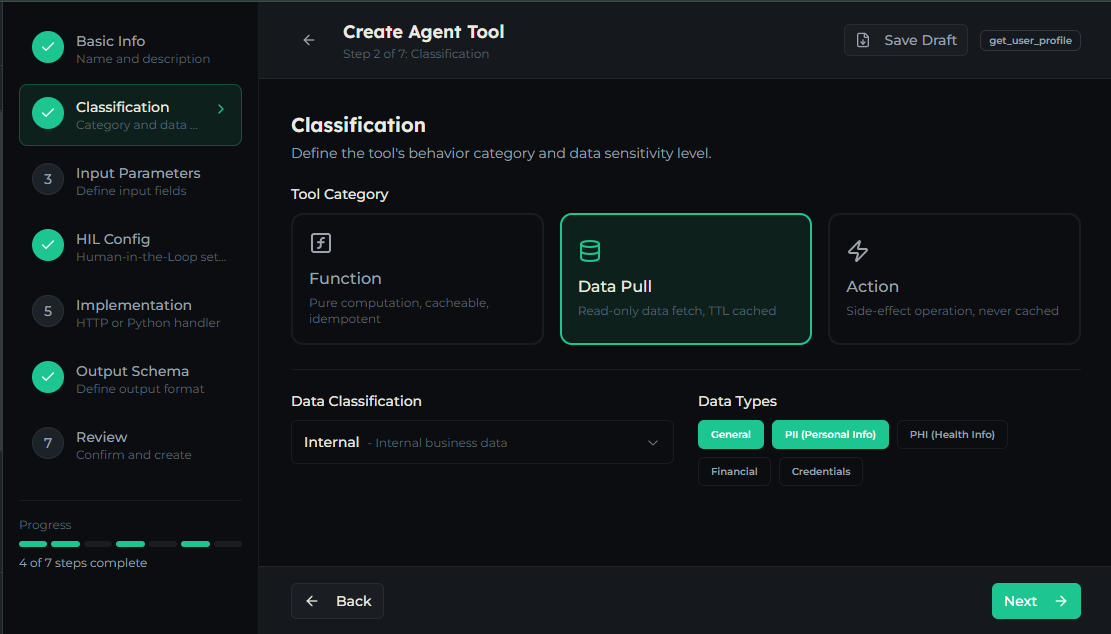Click the Data Pull database icon
The height and width of the screenshot is (634, 1111).
[590, 251]
